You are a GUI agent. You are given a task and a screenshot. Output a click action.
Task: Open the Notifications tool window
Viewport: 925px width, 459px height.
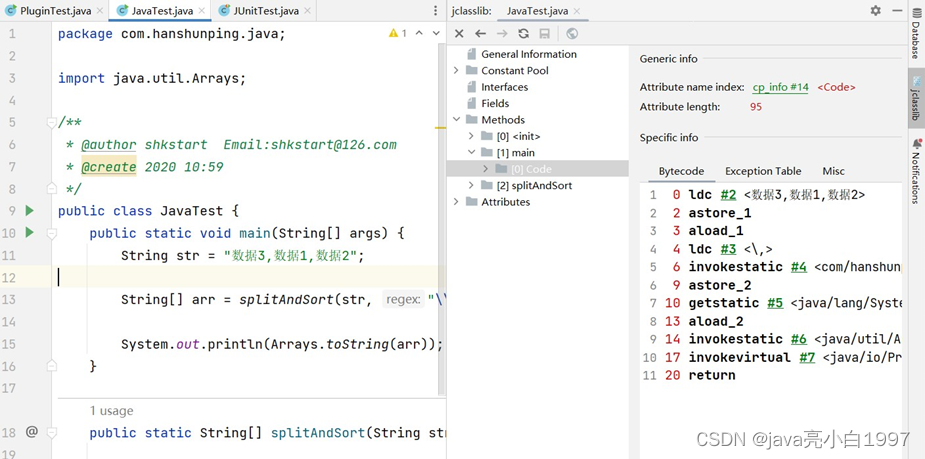916,171
